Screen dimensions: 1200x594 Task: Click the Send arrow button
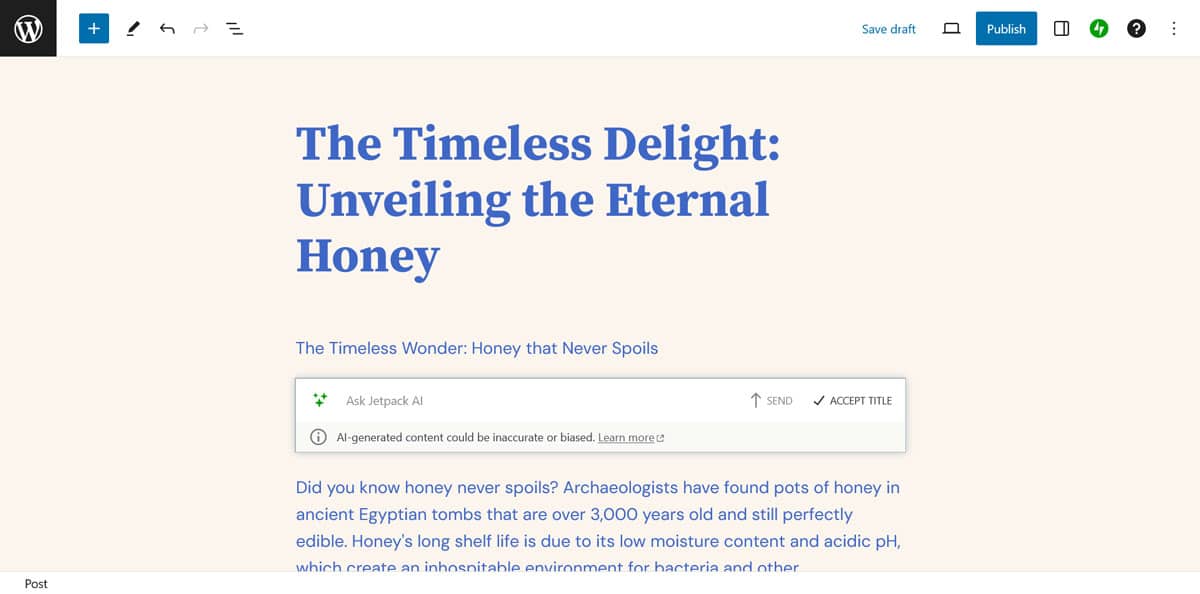(x=771, y=400)
